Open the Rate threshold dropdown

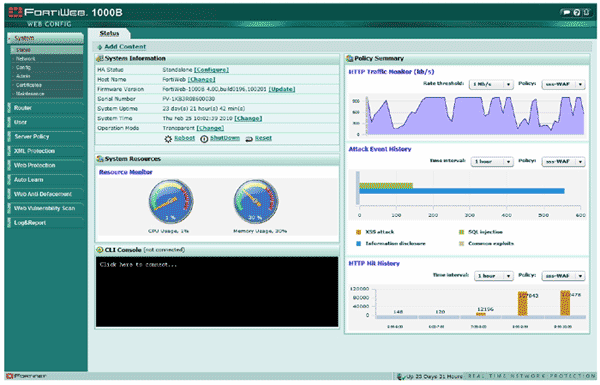click(x=491, y=84)
